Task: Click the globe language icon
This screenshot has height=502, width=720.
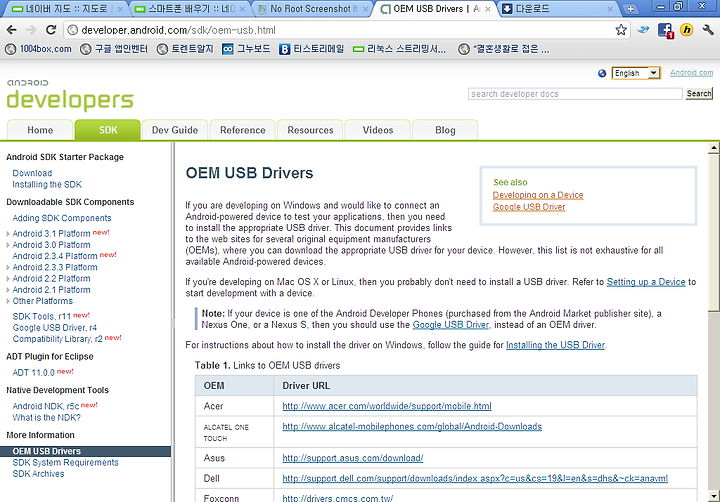Action: [x=602, y=73]
